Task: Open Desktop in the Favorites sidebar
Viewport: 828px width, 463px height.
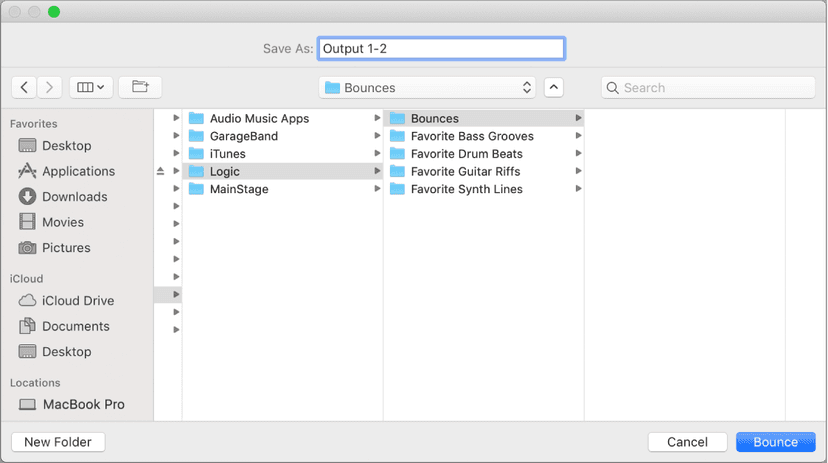Action: pyautogui.click(x=55, y=146)
